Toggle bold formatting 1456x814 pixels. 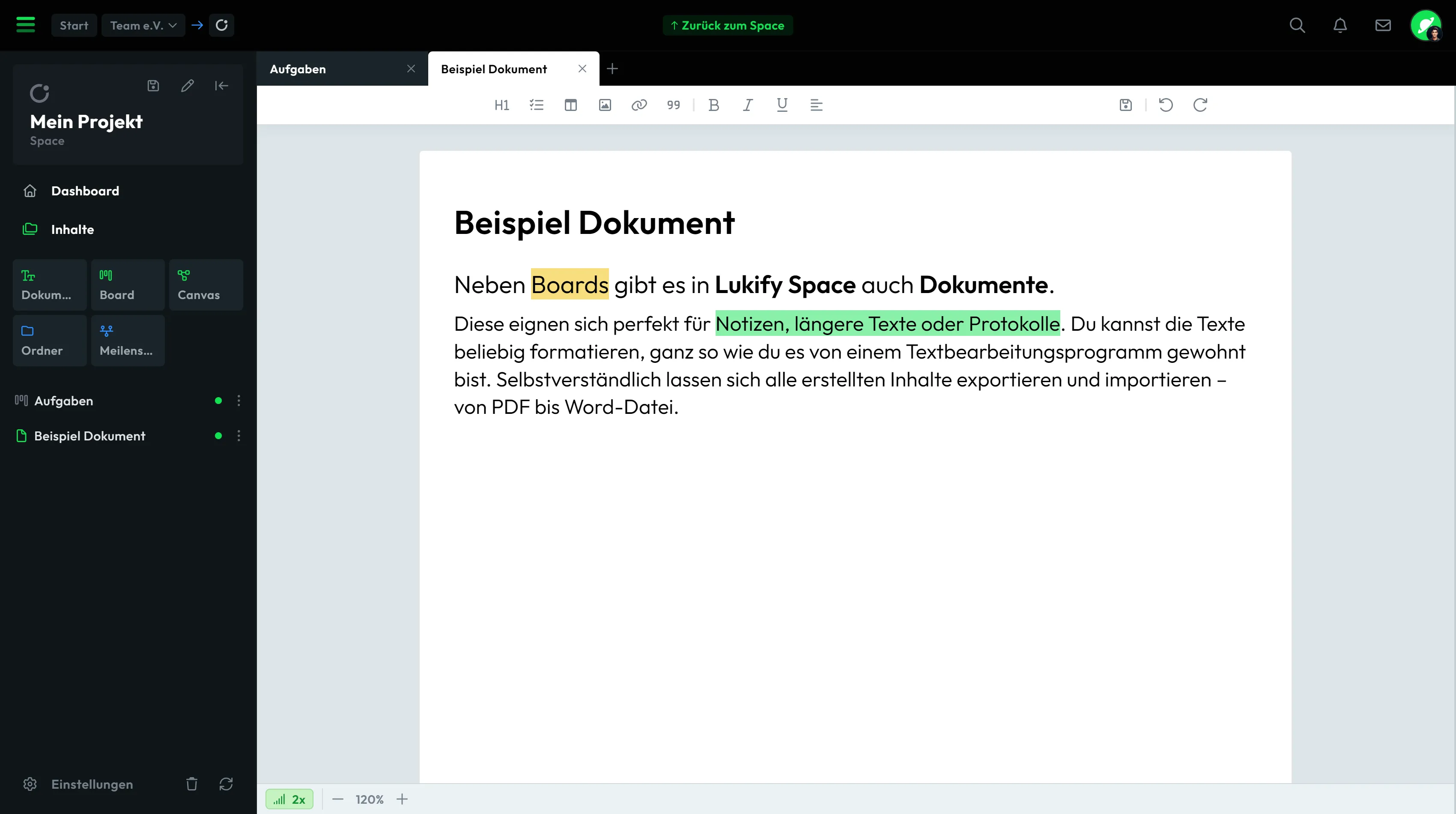click(x=713, y=105)
